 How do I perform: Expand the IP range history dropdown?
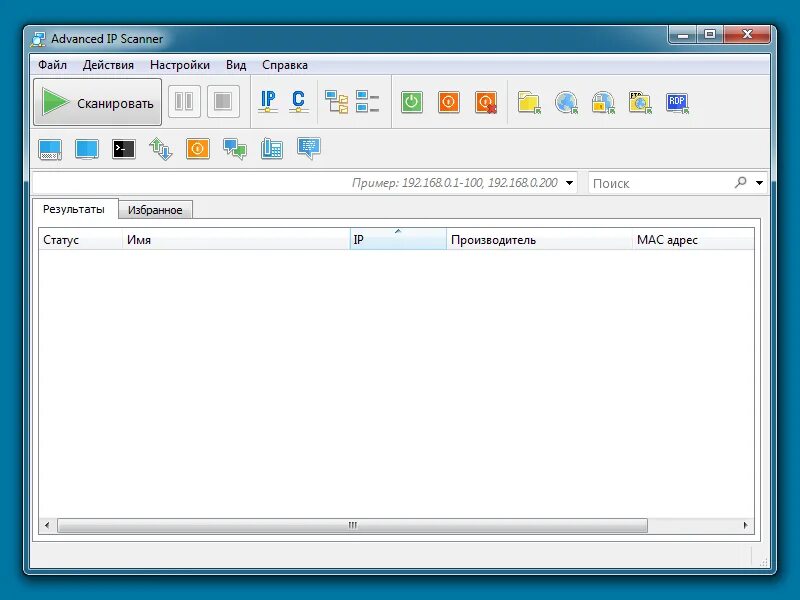point(569,183)
